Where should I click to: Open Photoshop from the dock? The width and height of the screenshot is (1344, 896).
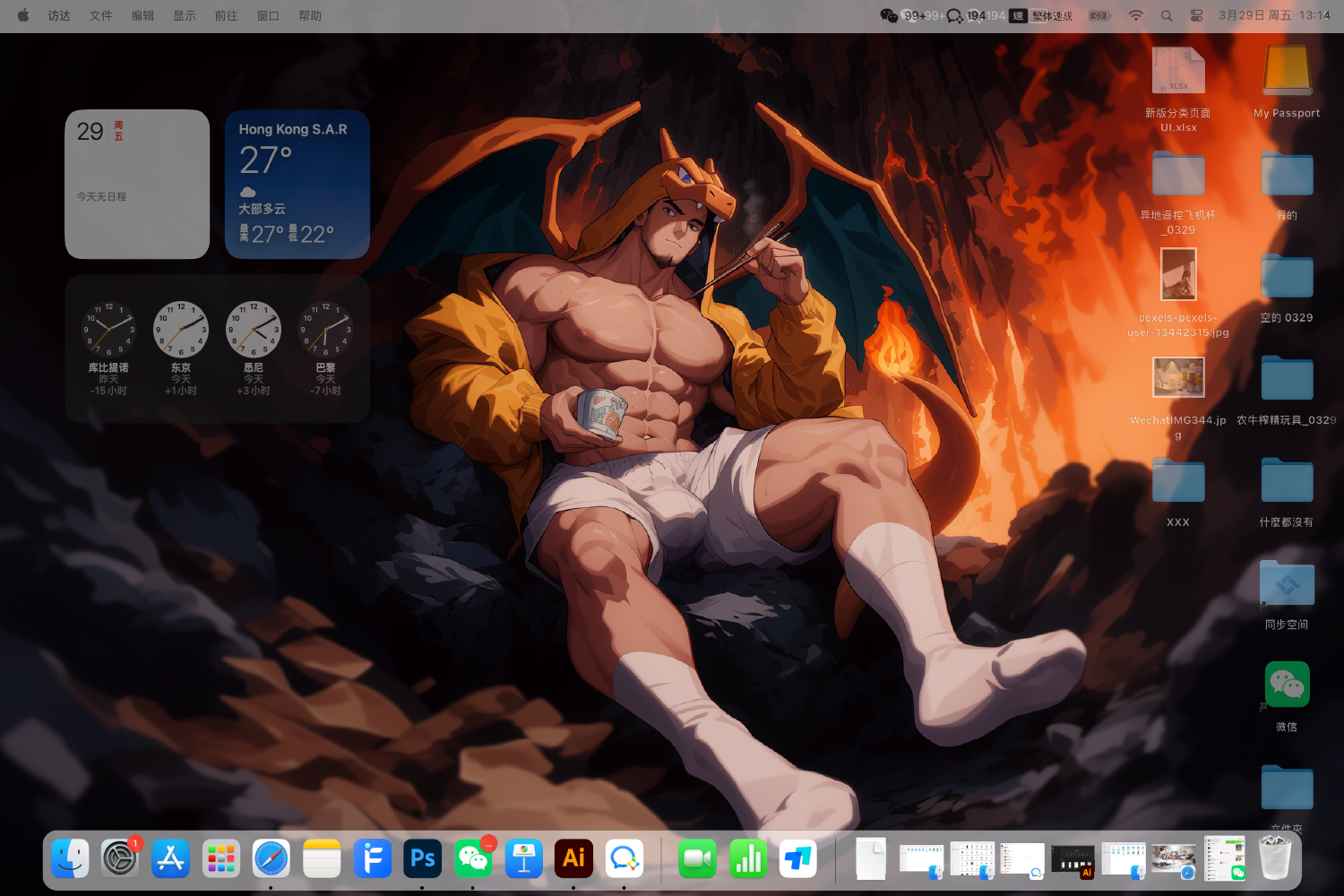click(422, 858)
